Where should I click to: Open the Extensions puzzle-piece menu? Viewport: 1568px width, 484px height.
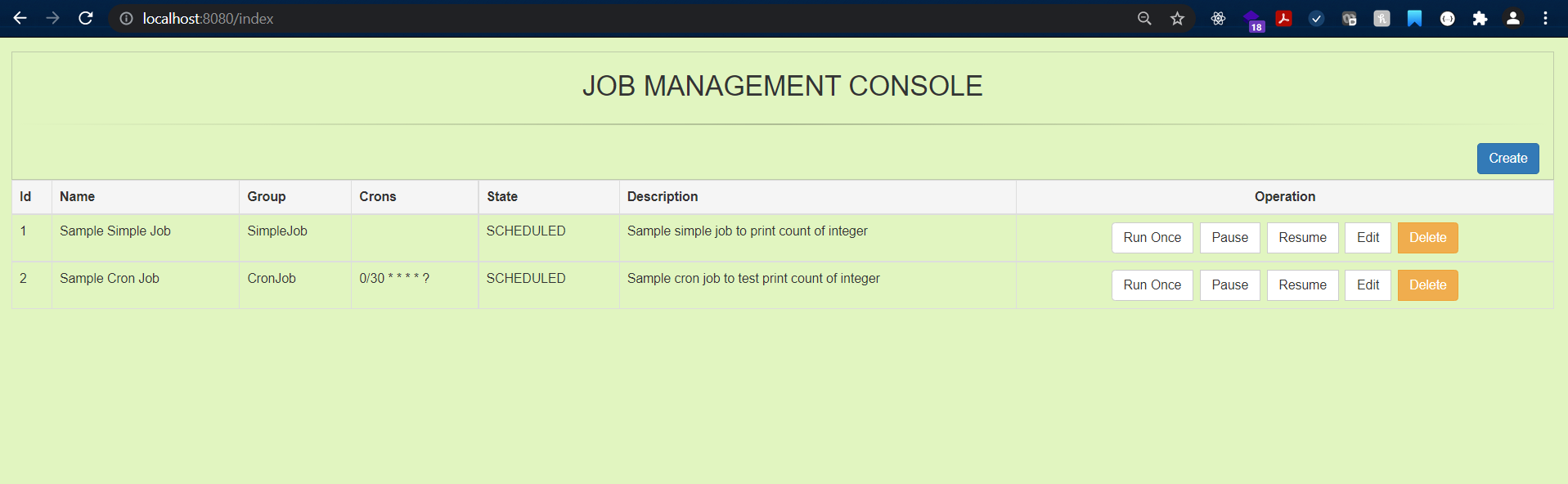pyautogui.click(x=1480, y=18)
